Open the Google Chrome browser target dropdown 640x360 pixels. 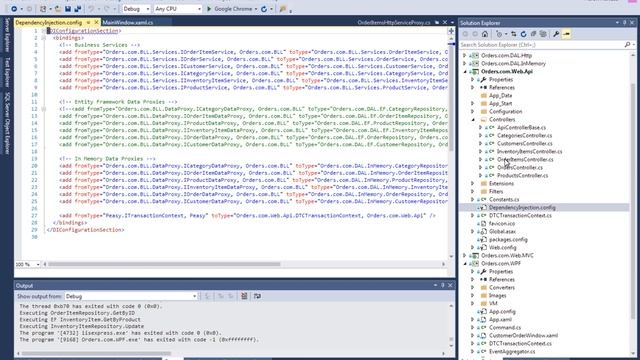click(x=256, y=9)
